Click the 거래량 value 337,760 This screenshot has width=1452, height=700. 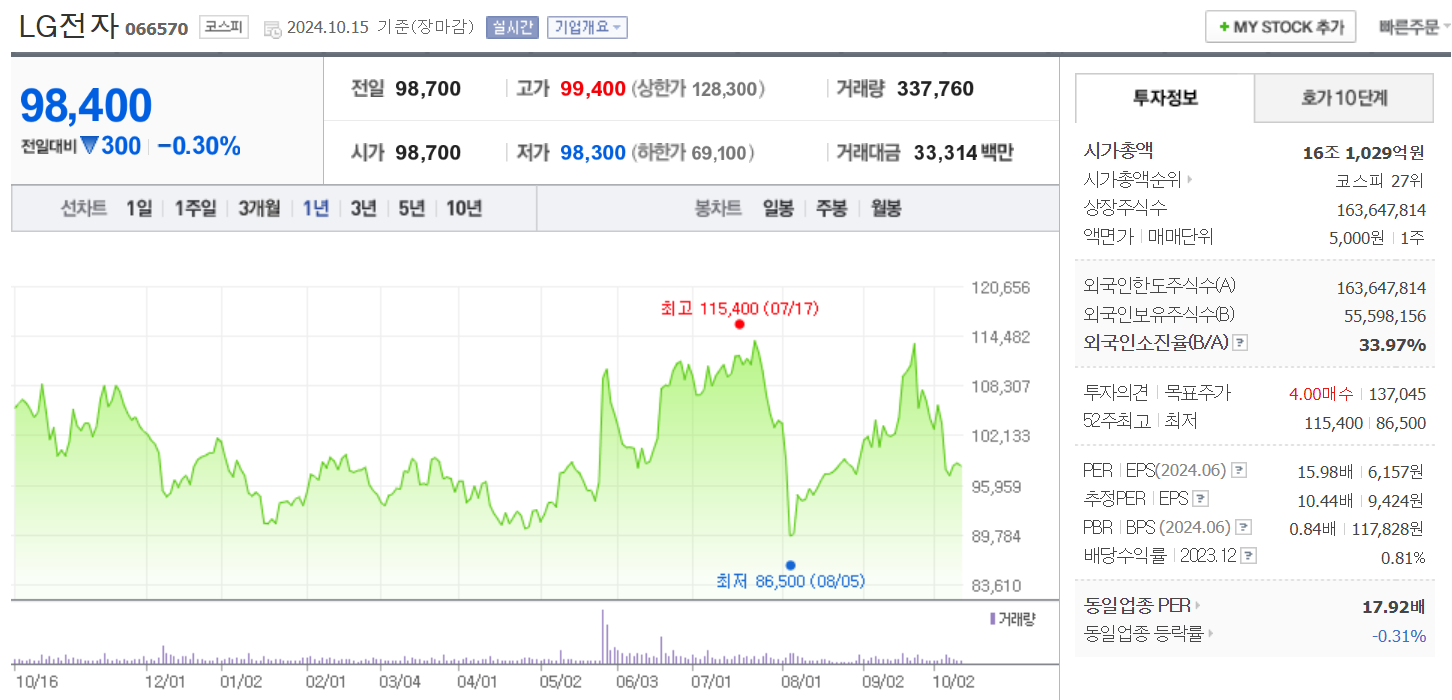(x=935, y=90)
